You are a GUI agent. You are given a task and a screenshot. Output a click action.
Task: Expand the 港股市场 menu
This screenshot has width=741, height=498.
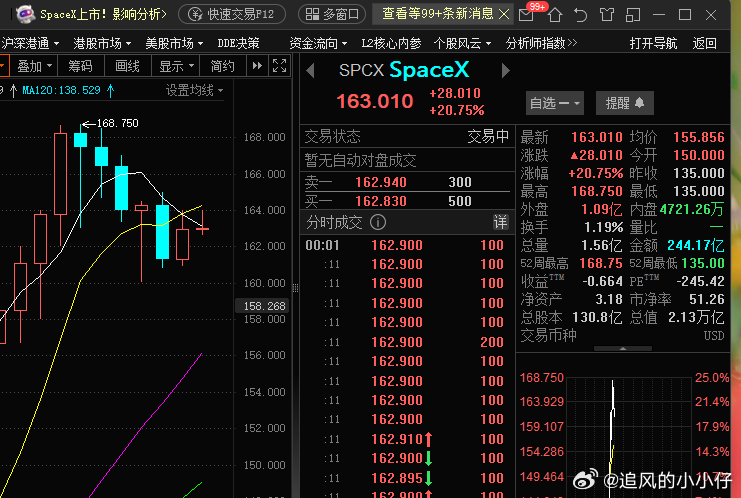pyautogui.click(x=102, y=43)
